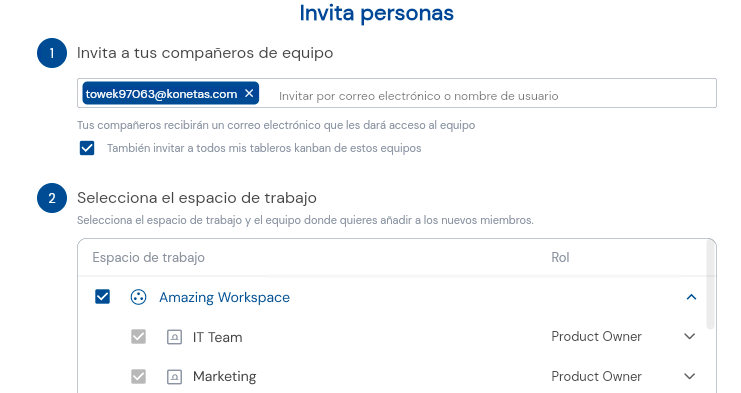Click the workspace list vertical scrollbar
The height and width of the screenshot is (393, 741).
pyautogui.click(x=710, y=285)
